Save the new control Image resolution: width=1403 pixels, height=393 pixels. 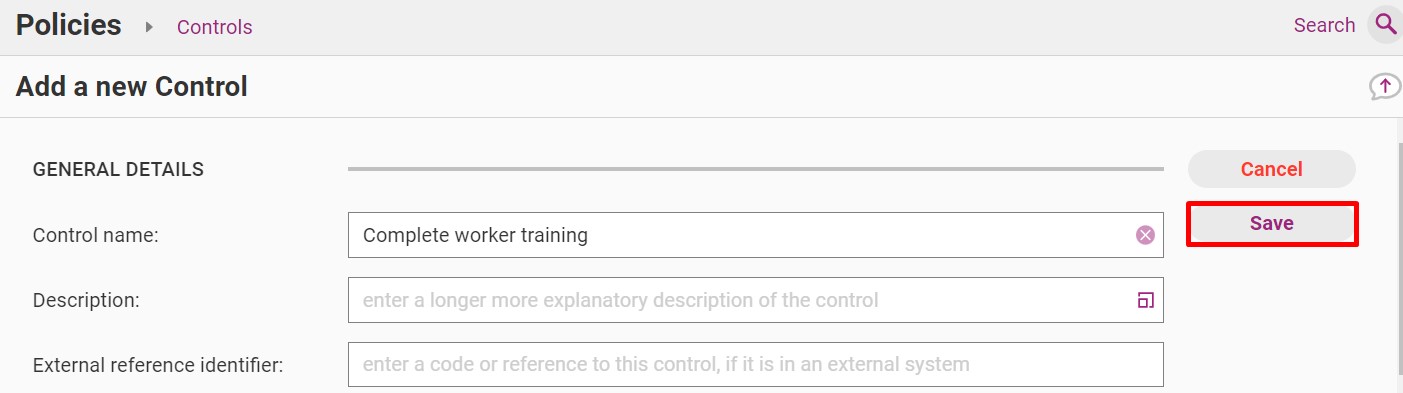coord(1271,223)
